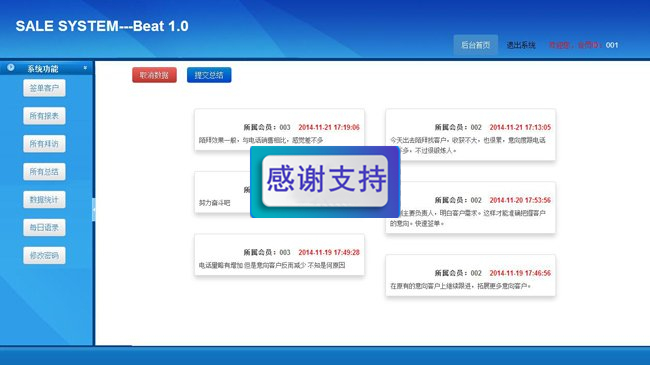Click the 2014-11-21 17:19:06 timestamp
Screen dimensions: 650x365
329,127
